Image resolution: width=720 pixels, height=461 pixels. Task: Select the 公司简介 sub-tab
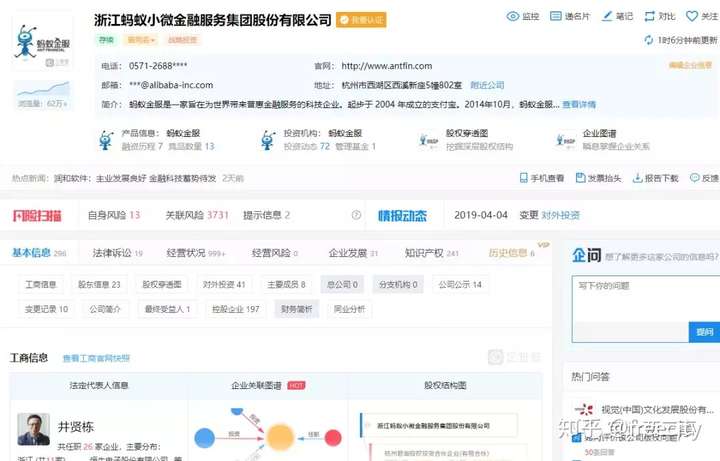pyautogui.click(x=105, y=309)
